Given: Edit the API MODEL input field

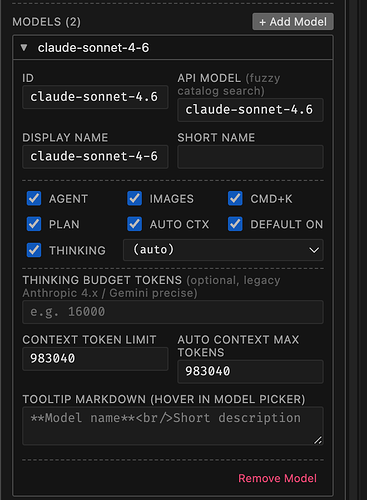Looking at the screenshot, I should coord(250,110).
